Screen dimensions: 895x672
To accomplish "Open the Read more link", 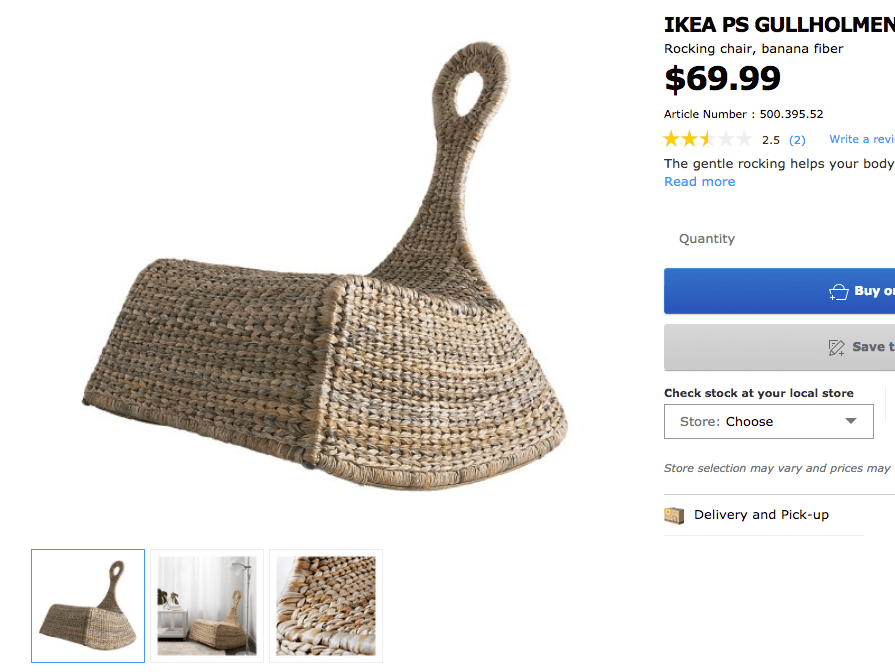I will click(x=699, y=182).
